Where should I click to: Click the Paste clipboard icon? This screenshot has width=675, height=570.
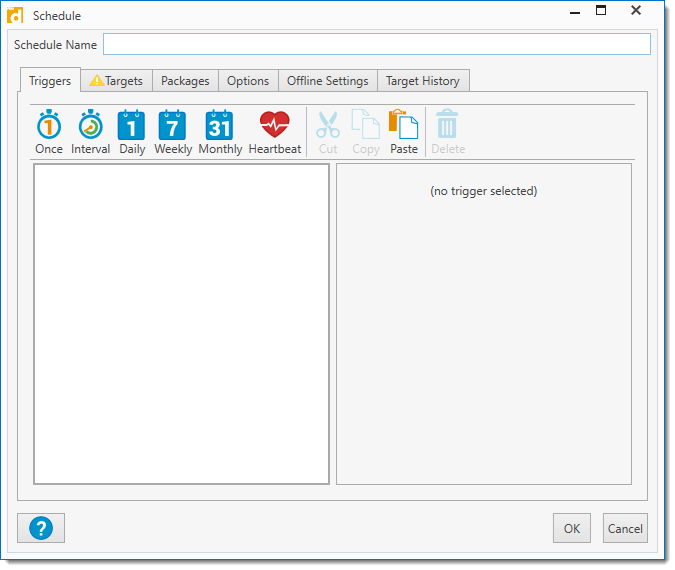(x=404, y=132)
